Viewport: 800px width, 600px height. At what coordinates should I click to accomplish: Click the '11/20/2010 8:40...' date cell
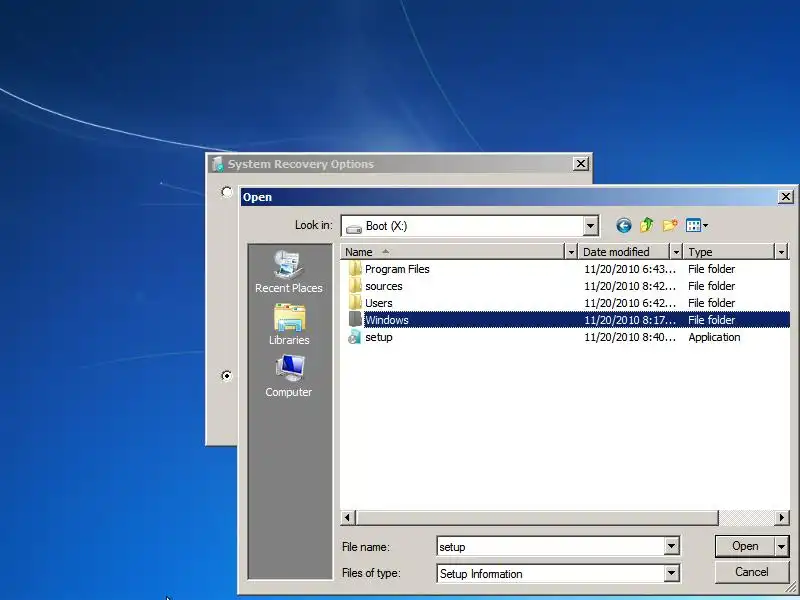tap(630, 337)
